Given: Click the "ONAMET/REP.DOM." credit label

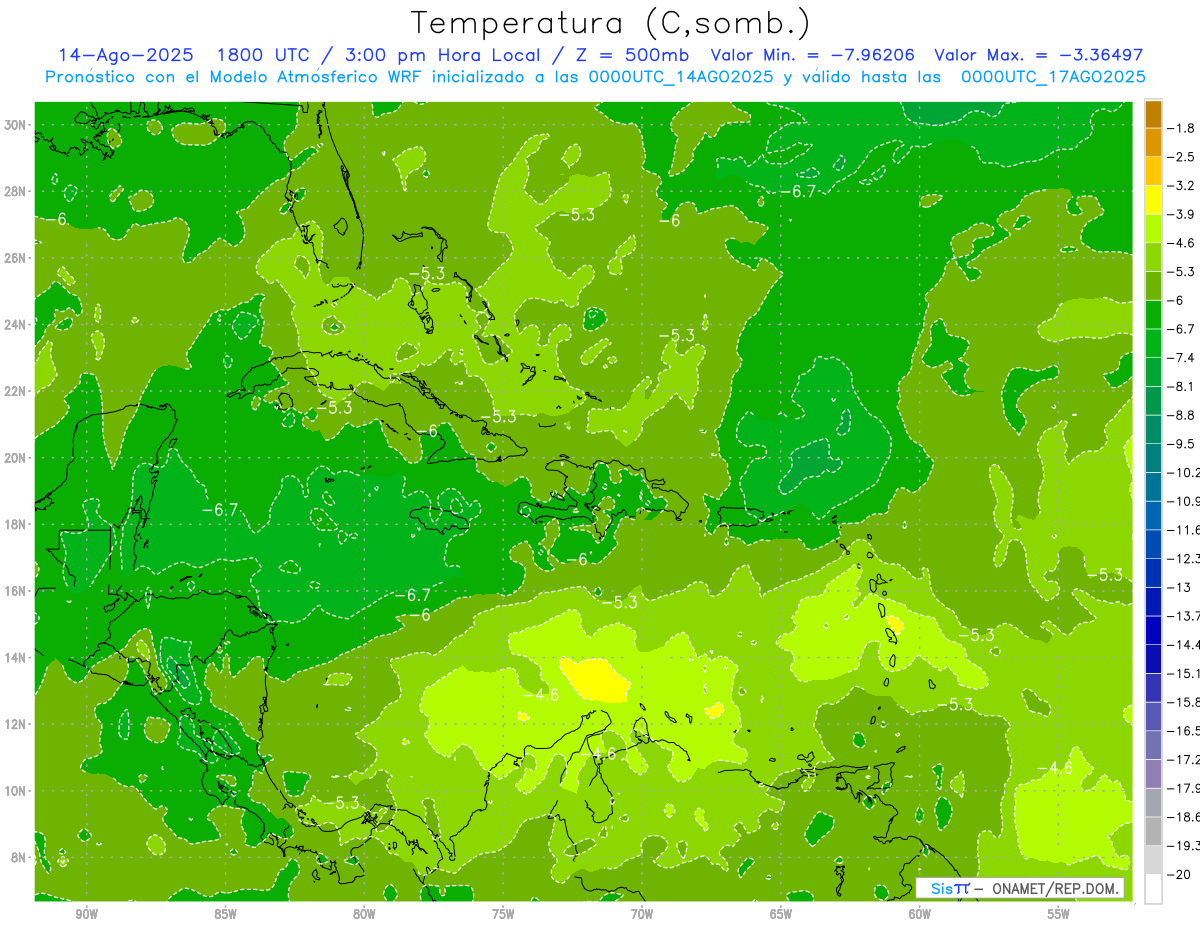Looking at the screenshot, I should pyautogui.click(x=1056, y=888).
